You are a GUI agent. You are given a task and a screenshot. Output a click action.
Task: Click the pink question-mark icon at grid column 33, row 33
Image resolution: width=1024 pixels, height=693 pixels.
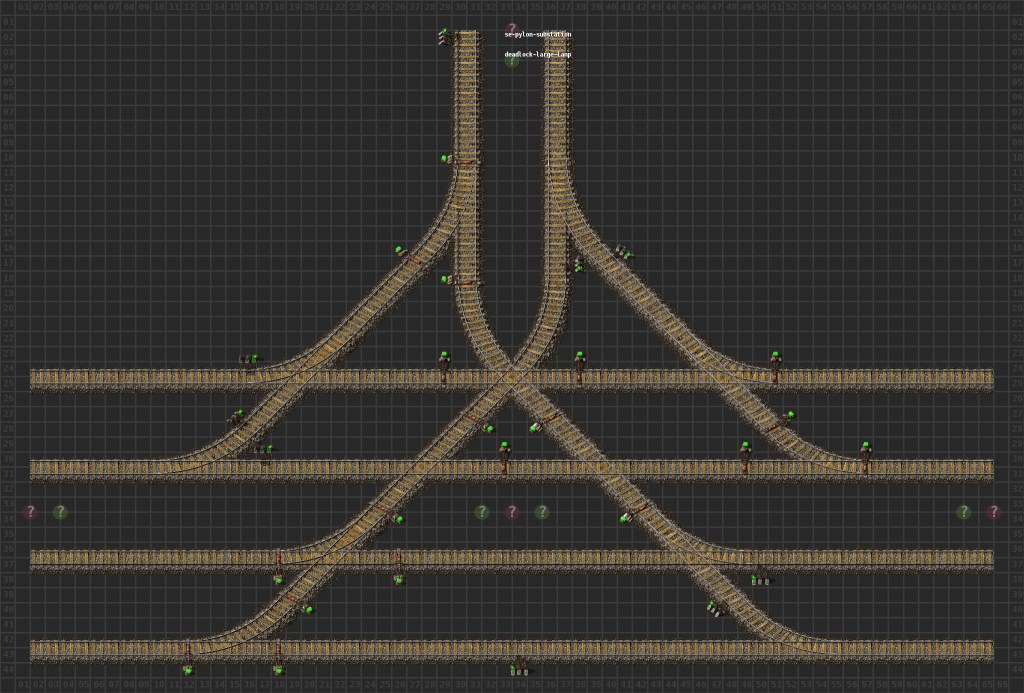pyautogui.click(x=512, y=512)
